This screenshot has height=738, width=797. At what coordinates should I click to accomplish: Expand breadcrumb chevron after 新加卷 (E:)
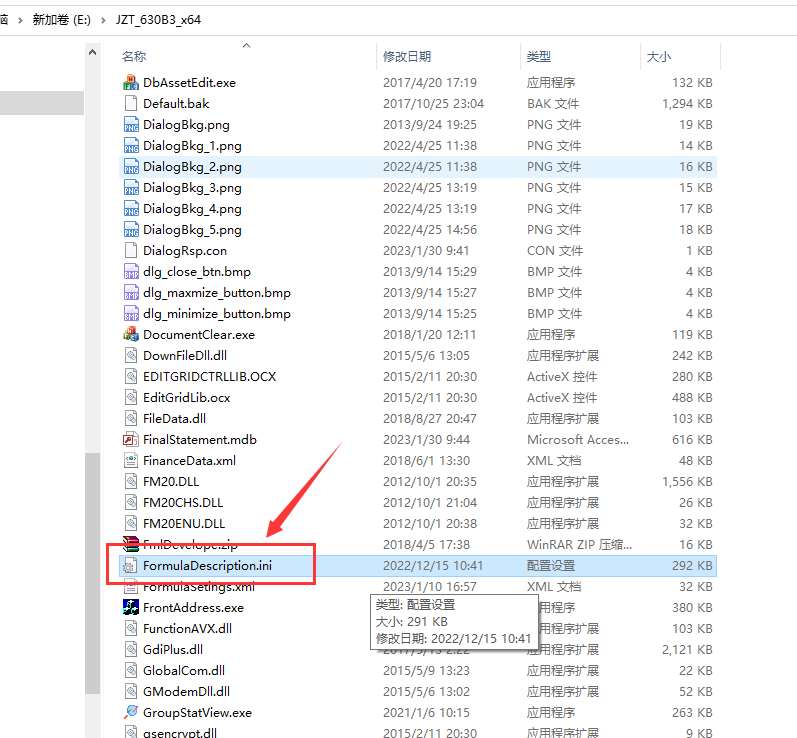coord(104,20)
